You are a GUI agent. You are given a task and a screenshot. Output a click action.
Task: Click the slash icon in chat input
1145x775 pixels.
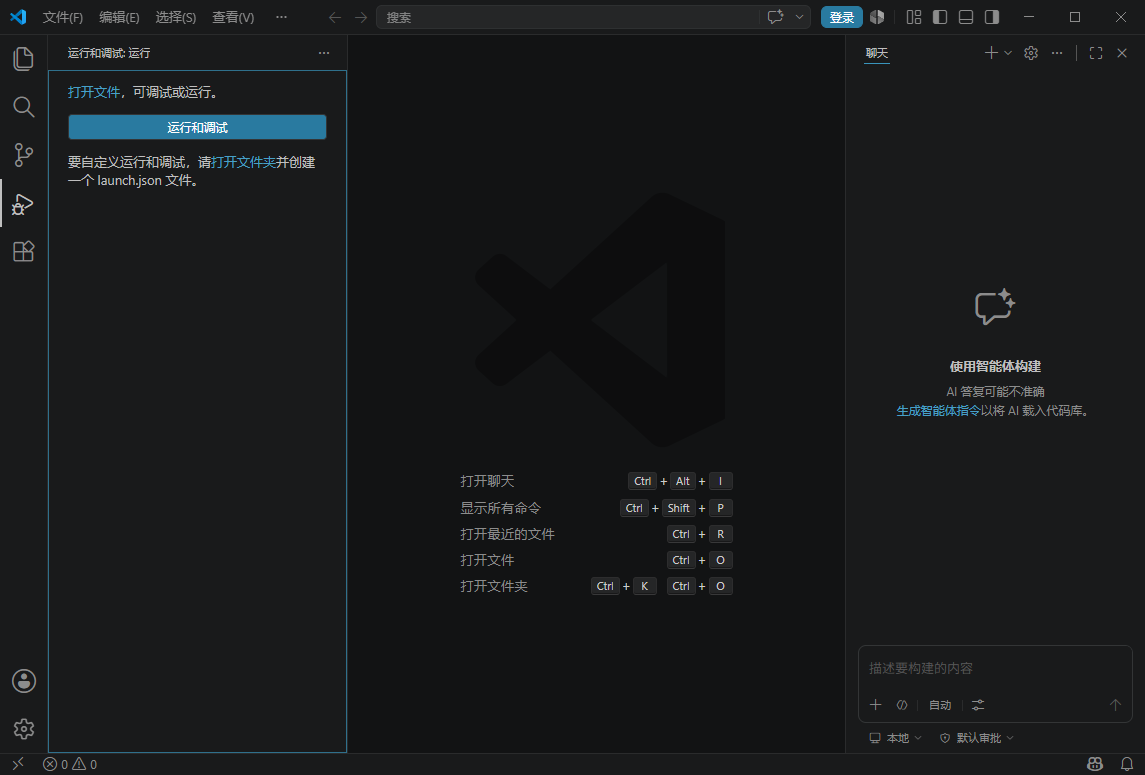(x=902, y=705)
